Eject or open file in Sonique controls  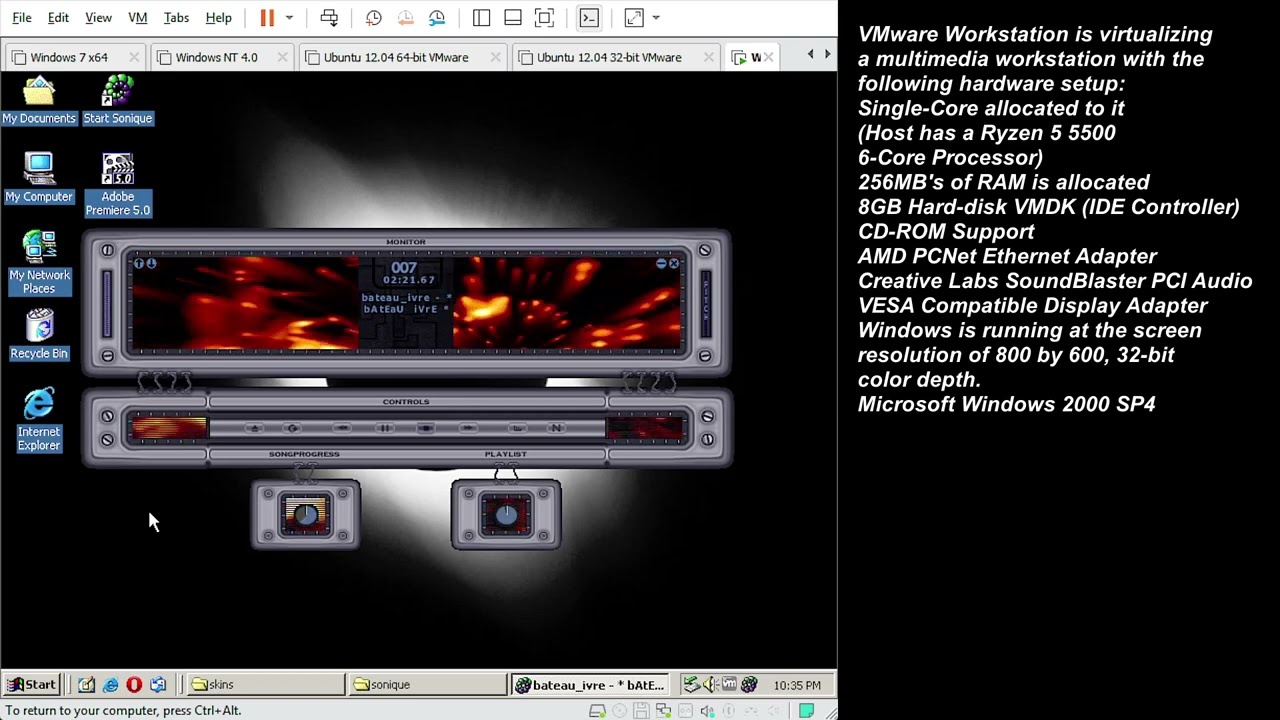pyautogui.click(x=255, y=428)
